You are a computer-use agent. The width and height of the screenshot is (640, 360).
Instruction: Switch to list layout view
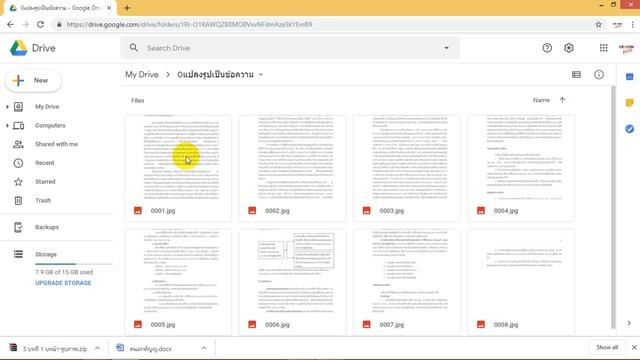(x=576, y=75)
